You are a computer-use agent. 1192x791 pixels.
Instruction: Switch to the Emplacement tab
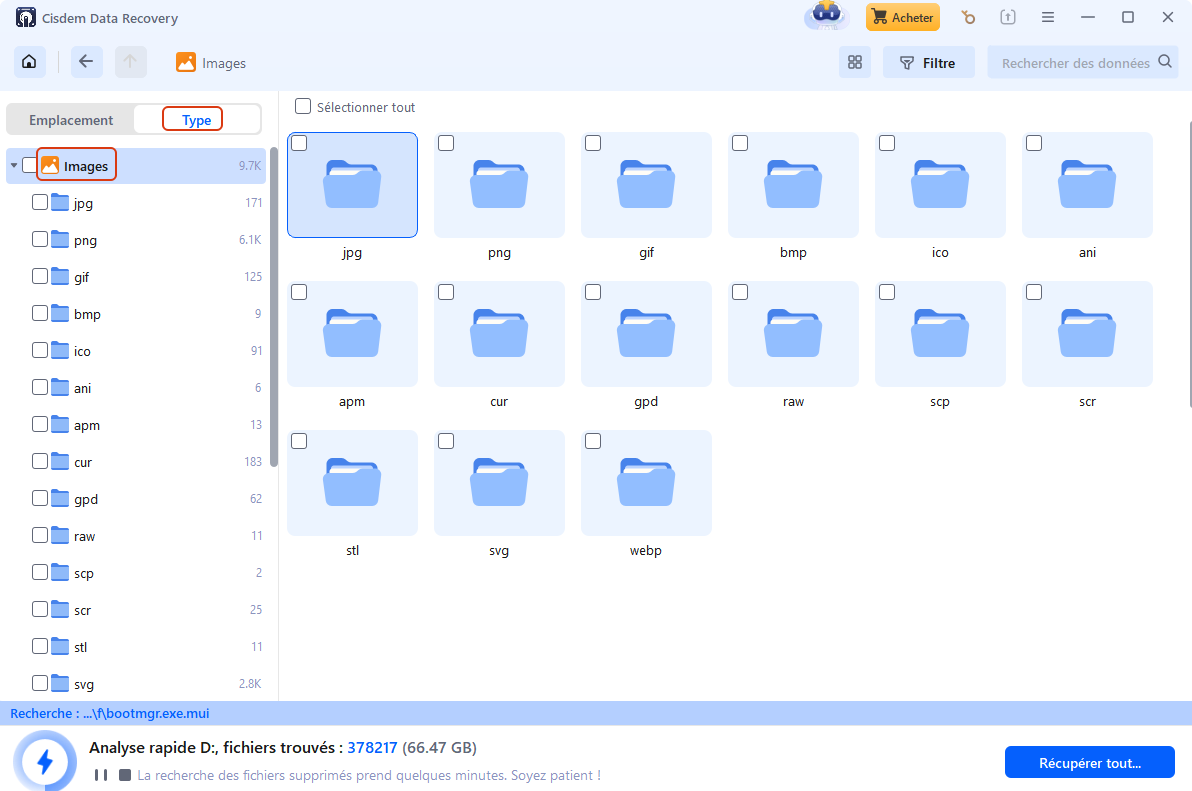click(71, 120)
